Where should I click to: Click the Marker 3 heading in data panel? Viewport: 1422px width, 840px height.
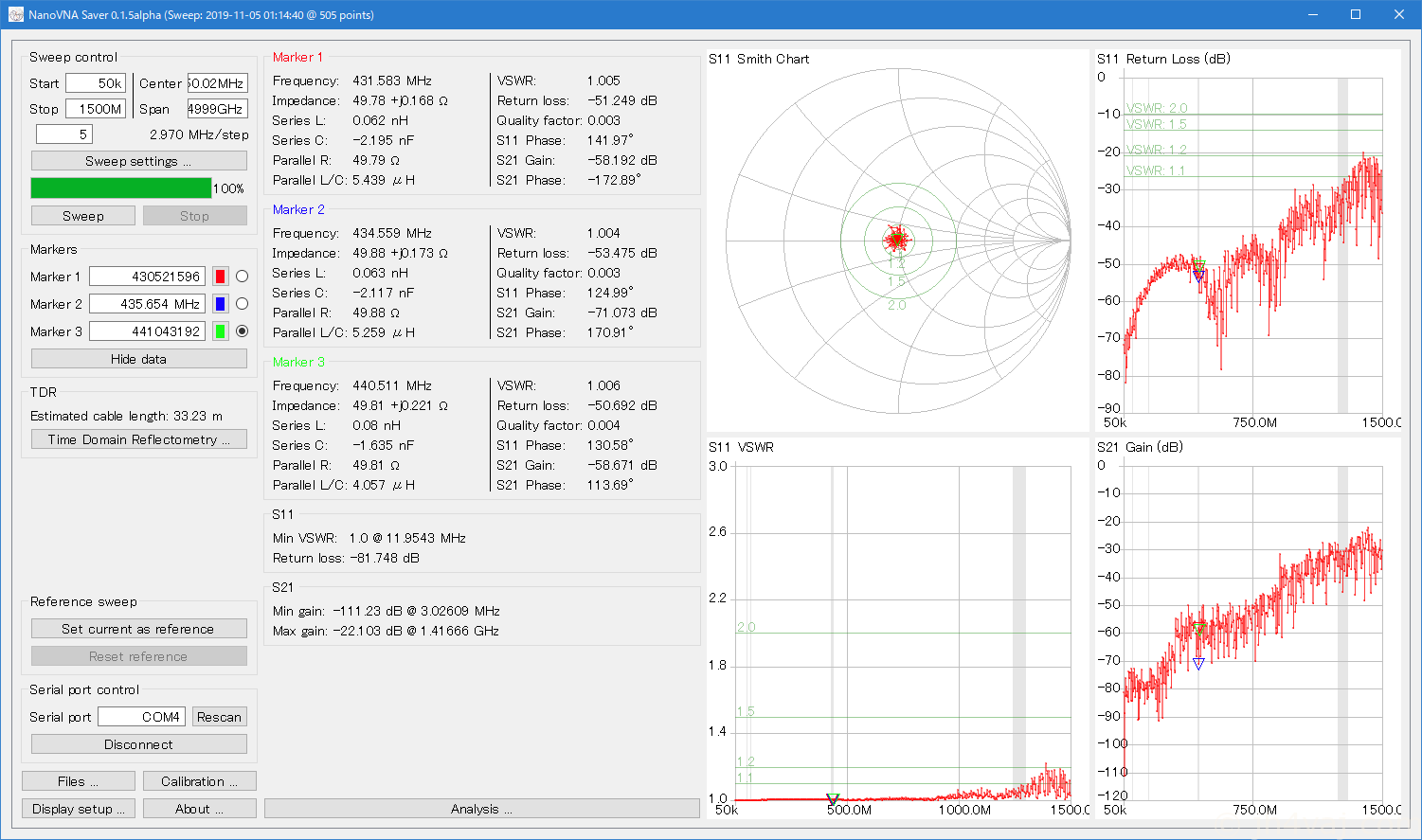point(298,362)
